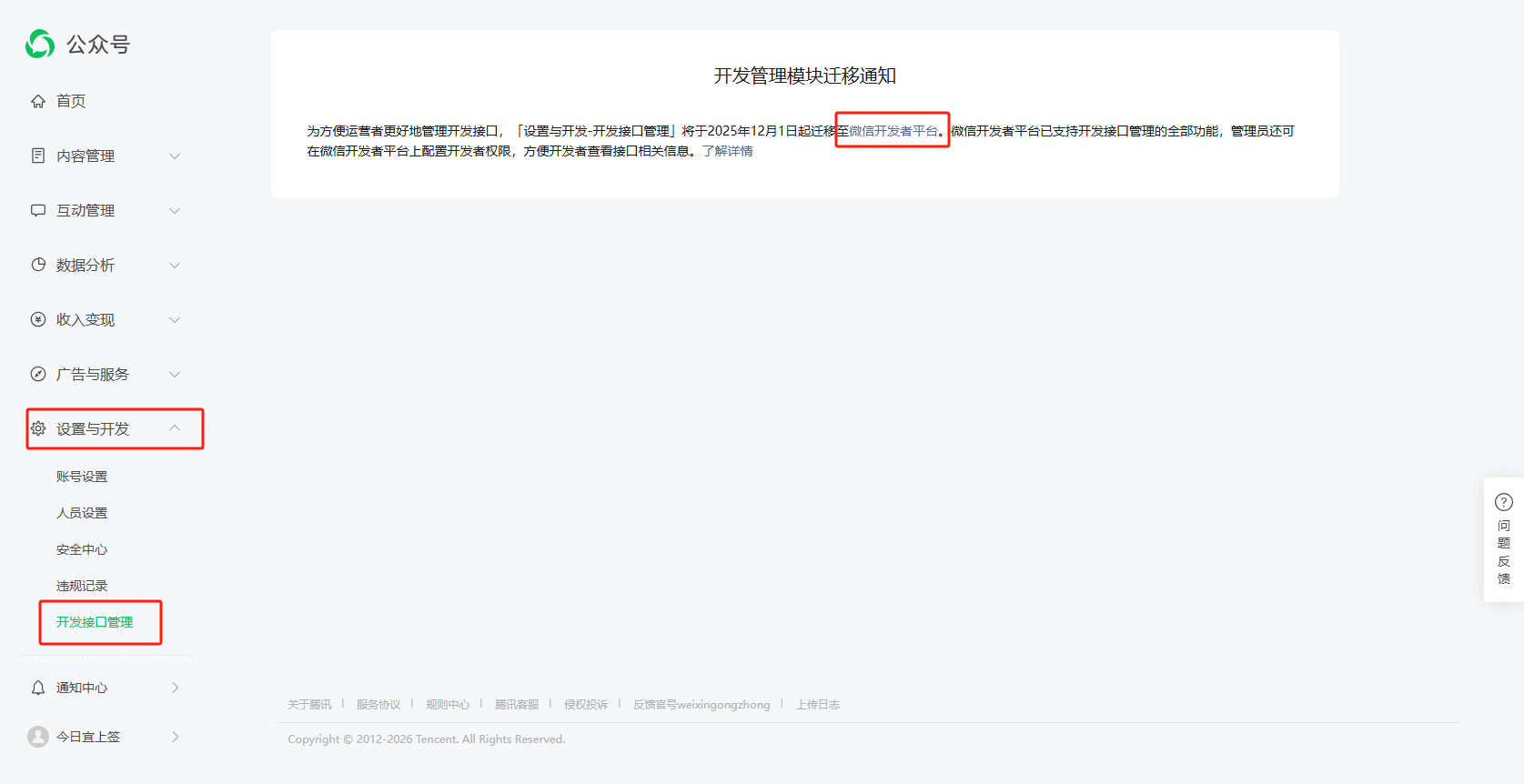
Task: Click the 设置与开发 menu label
Action: pyautogui.click(x=93, y=428)
